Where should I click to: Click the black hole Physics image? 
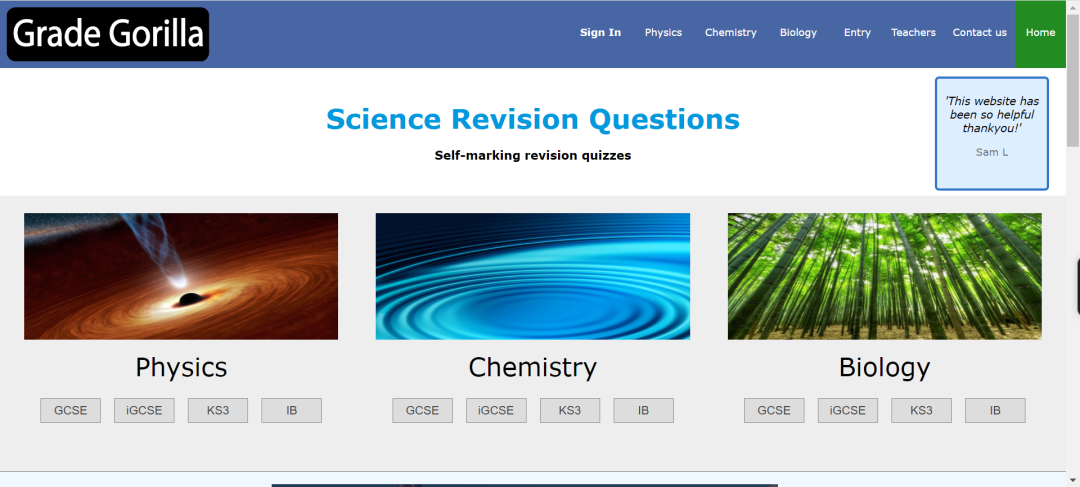(181, 276)
